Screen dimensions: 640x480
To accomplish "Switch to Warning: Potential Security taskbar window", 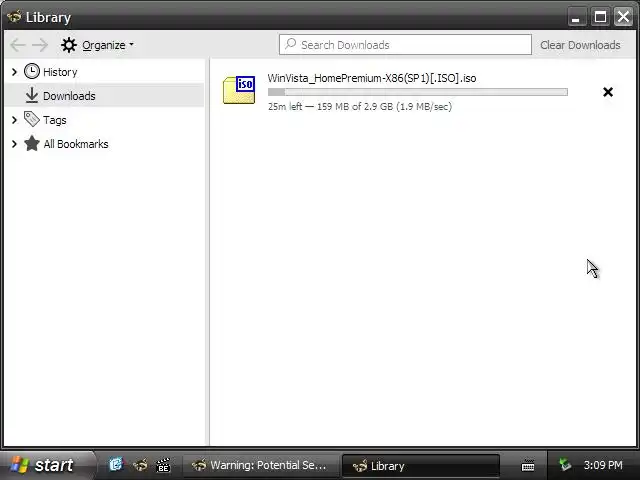I will point(260,465).
